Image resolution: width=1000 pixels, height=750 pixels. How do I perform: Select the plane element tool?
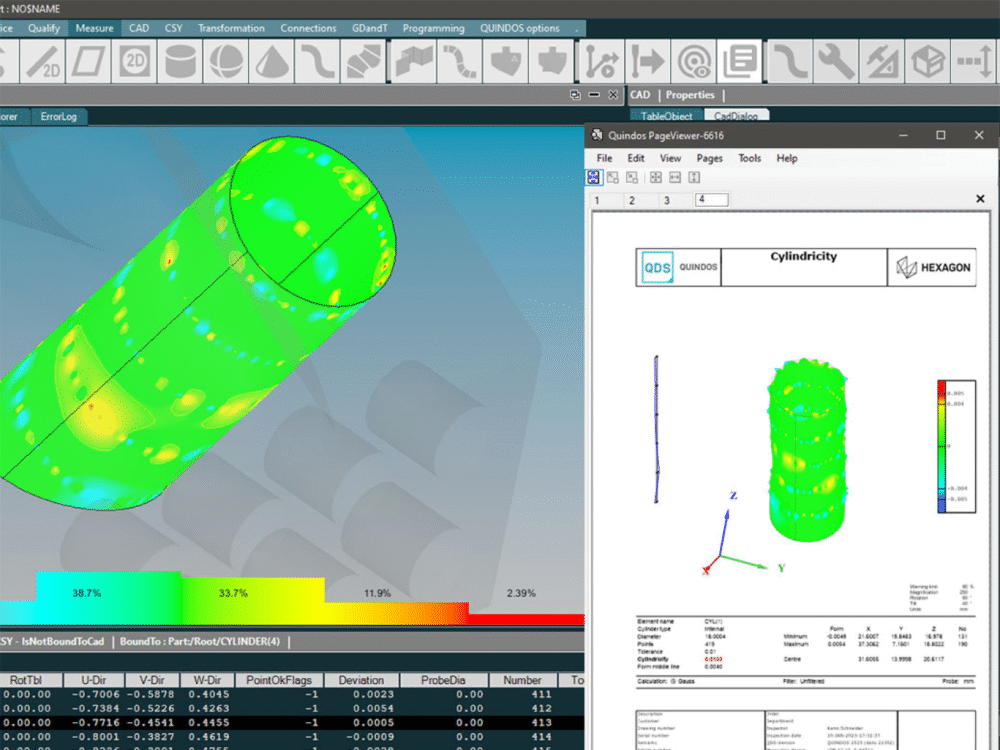[x=88, y=62]
